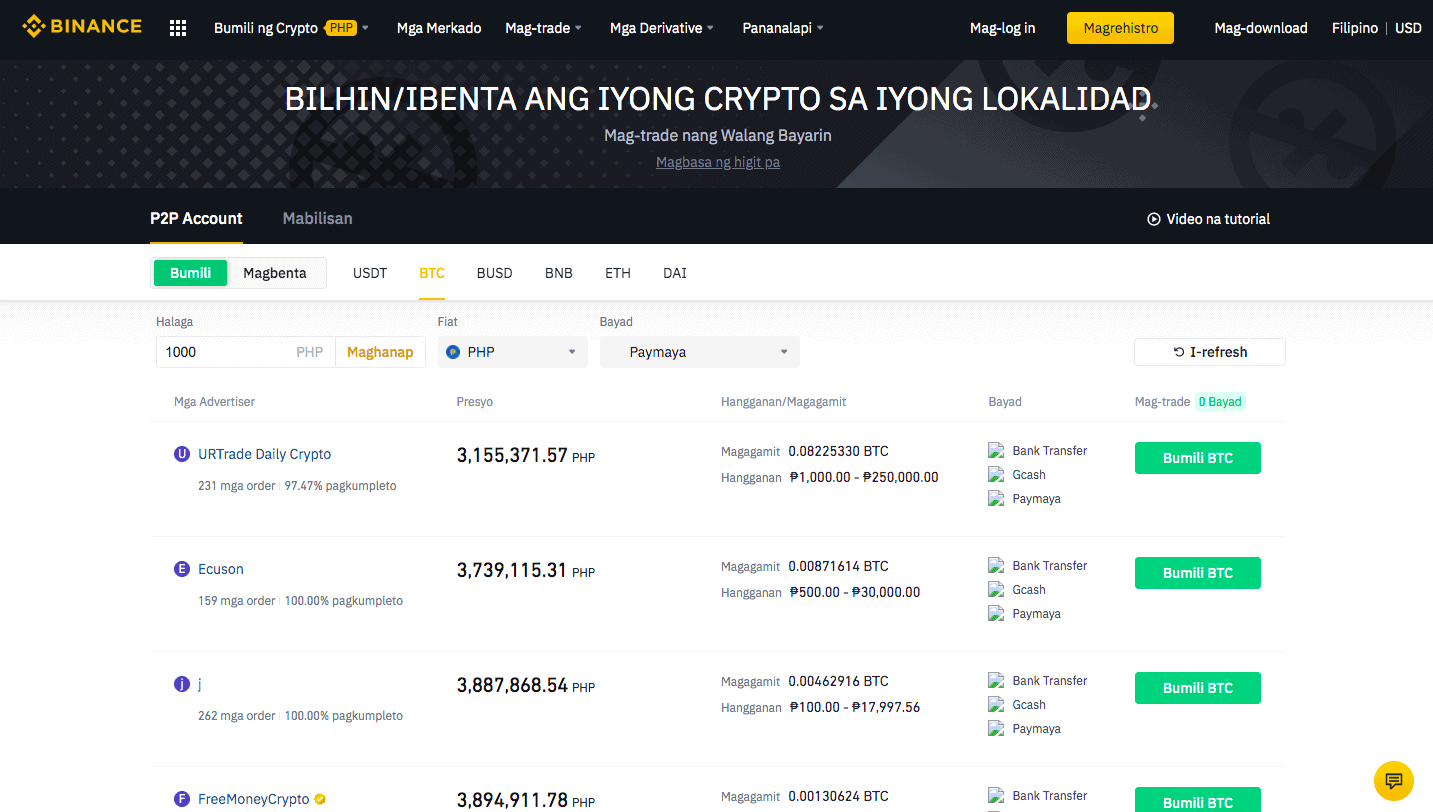Click the Video na tutorial play icon
The image size is (1433, 812).
tap(1154, 219)
